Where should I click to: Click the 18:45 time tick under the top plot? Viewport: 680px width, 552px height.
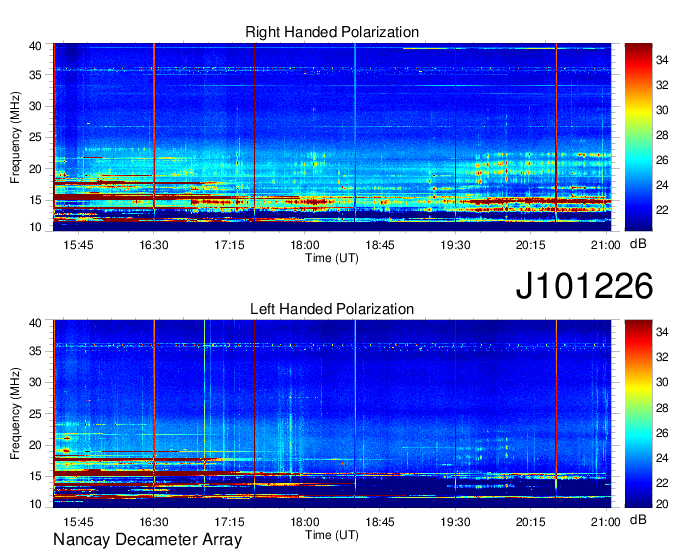pos(380,245)
